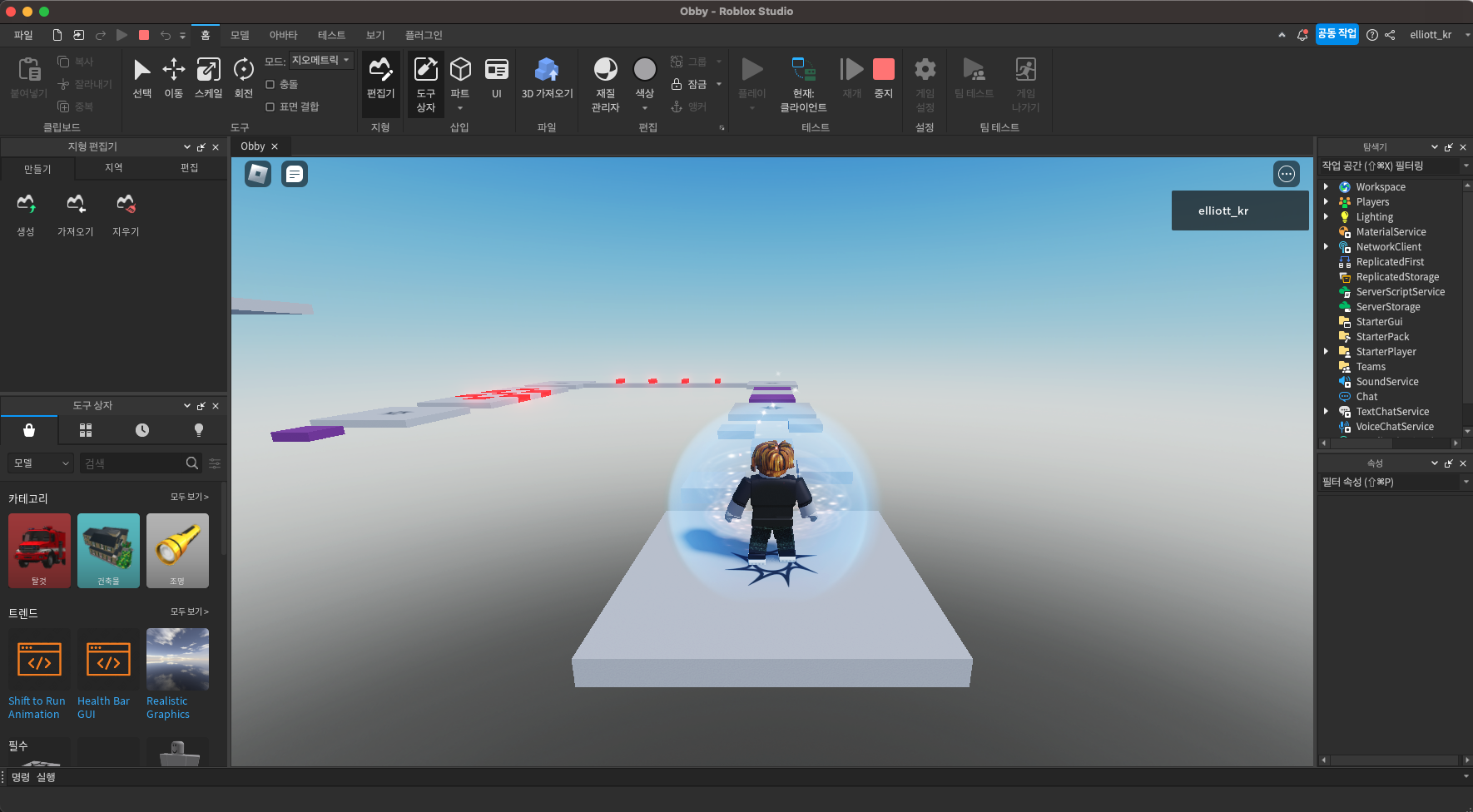The width and height of the screenshot is (1473, 812).
Task: Switch toolbox to inventory grid tab
Action: [x=86, y=430]
